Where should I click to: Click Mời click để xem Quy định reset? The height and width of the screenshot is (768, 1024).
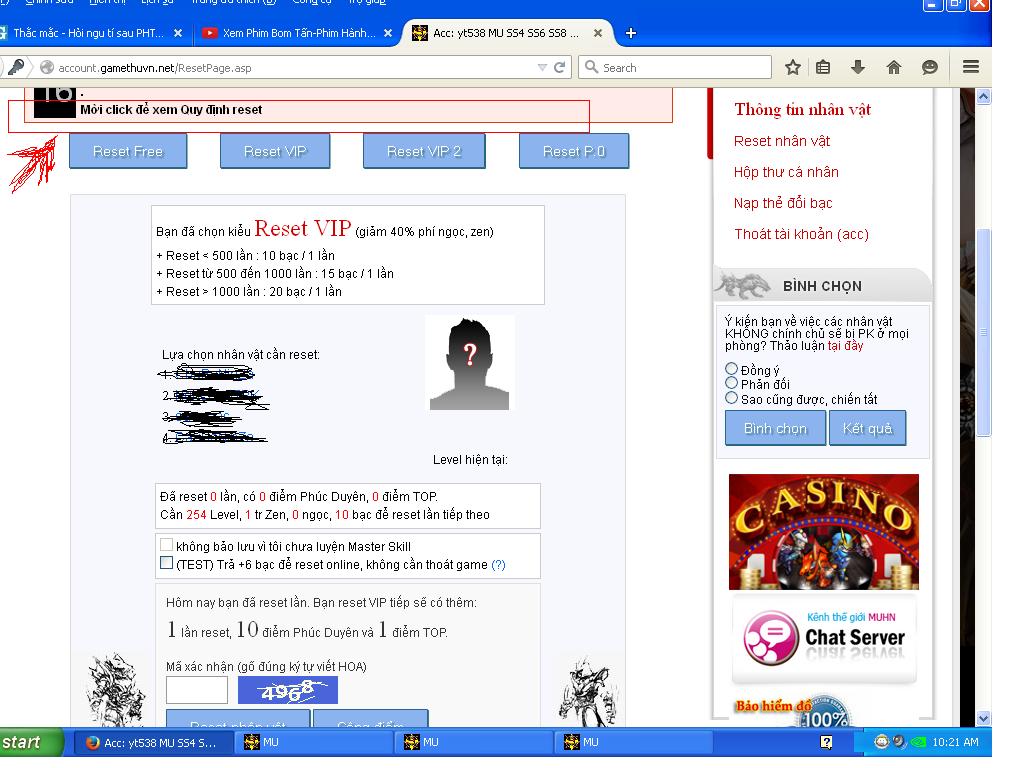coord(171,110)
